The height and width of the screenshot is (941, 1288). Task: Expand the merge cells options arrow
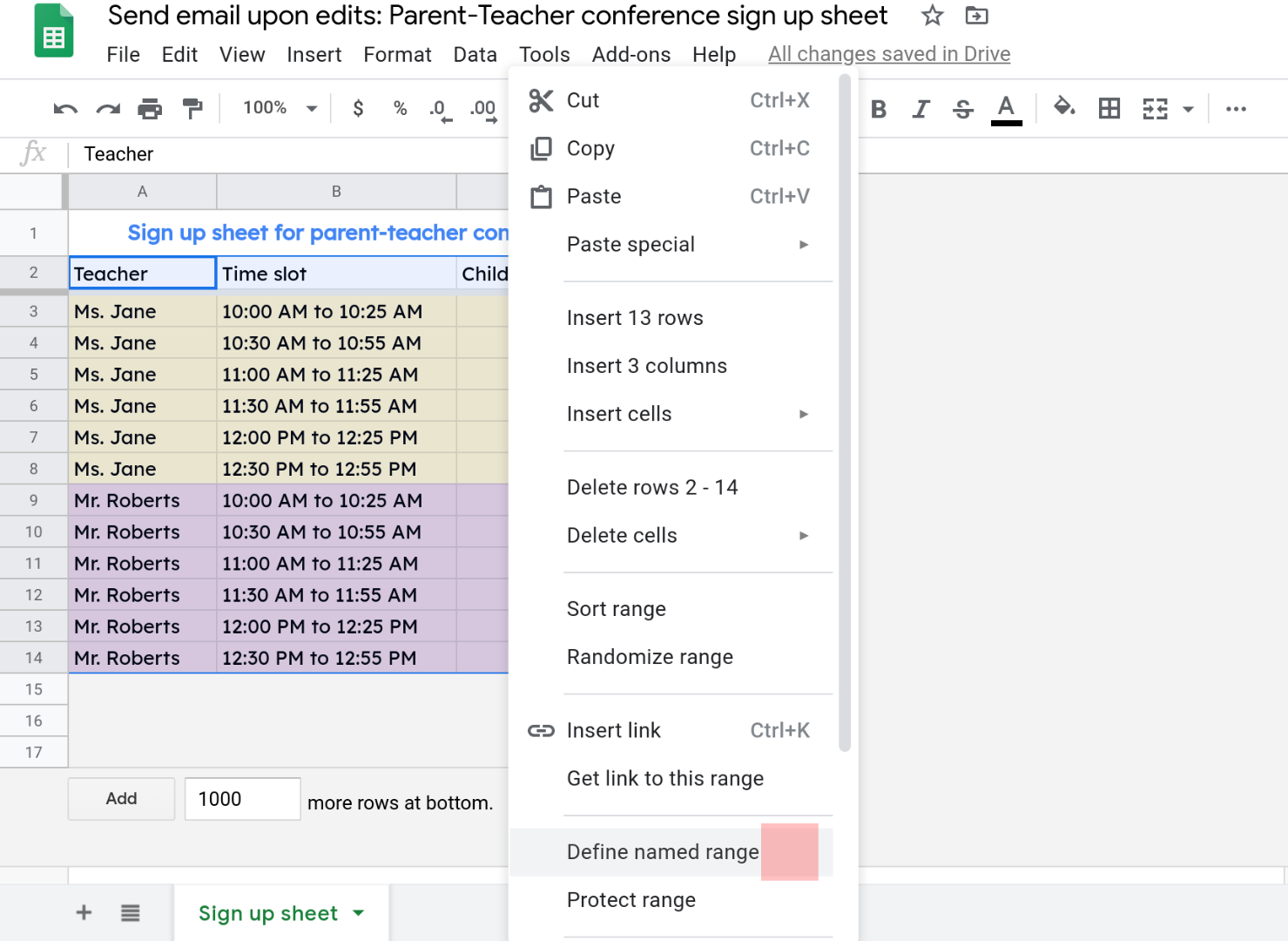(x=1188, y=110)
